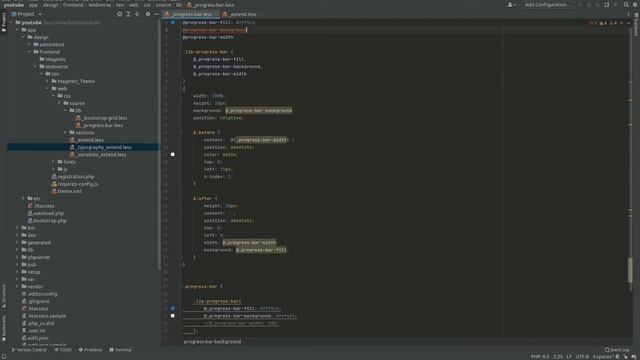Click frontend in navigation breadcrumb bar

(73, 5)
